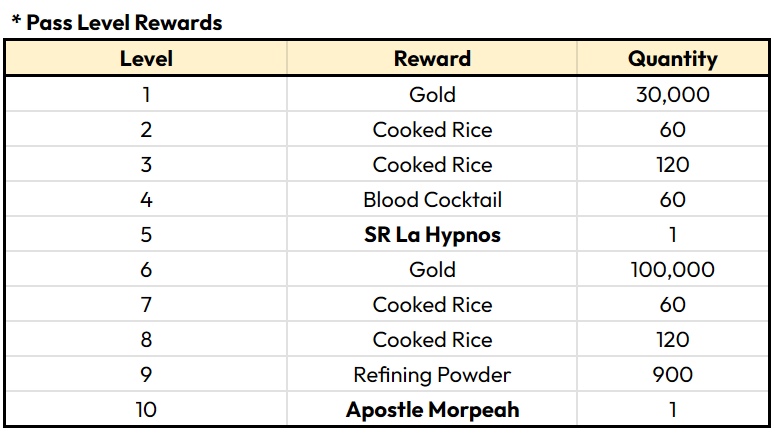The image size is (778, 436).
Task: Click the 100,000 quantity cell
Action: (x=672, y=270)
